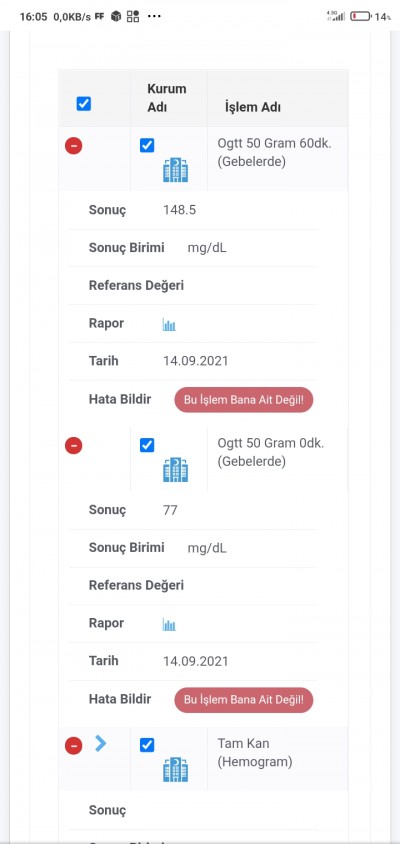Uncheck the Ogtt 50 Gram 60dk checkbox
Image resolution: width=400 pixels, height=844 pixels.
(147, 145)
